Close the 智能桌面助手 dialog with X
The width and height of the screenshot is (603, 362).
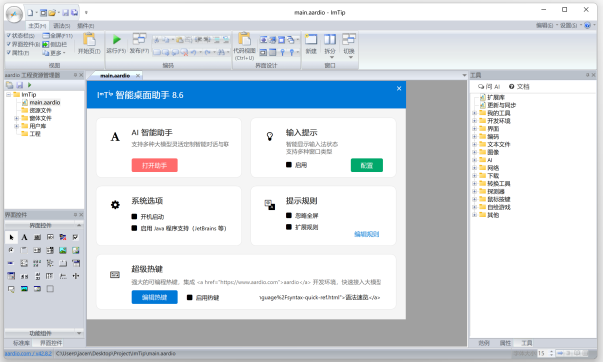tap(399, 88)
